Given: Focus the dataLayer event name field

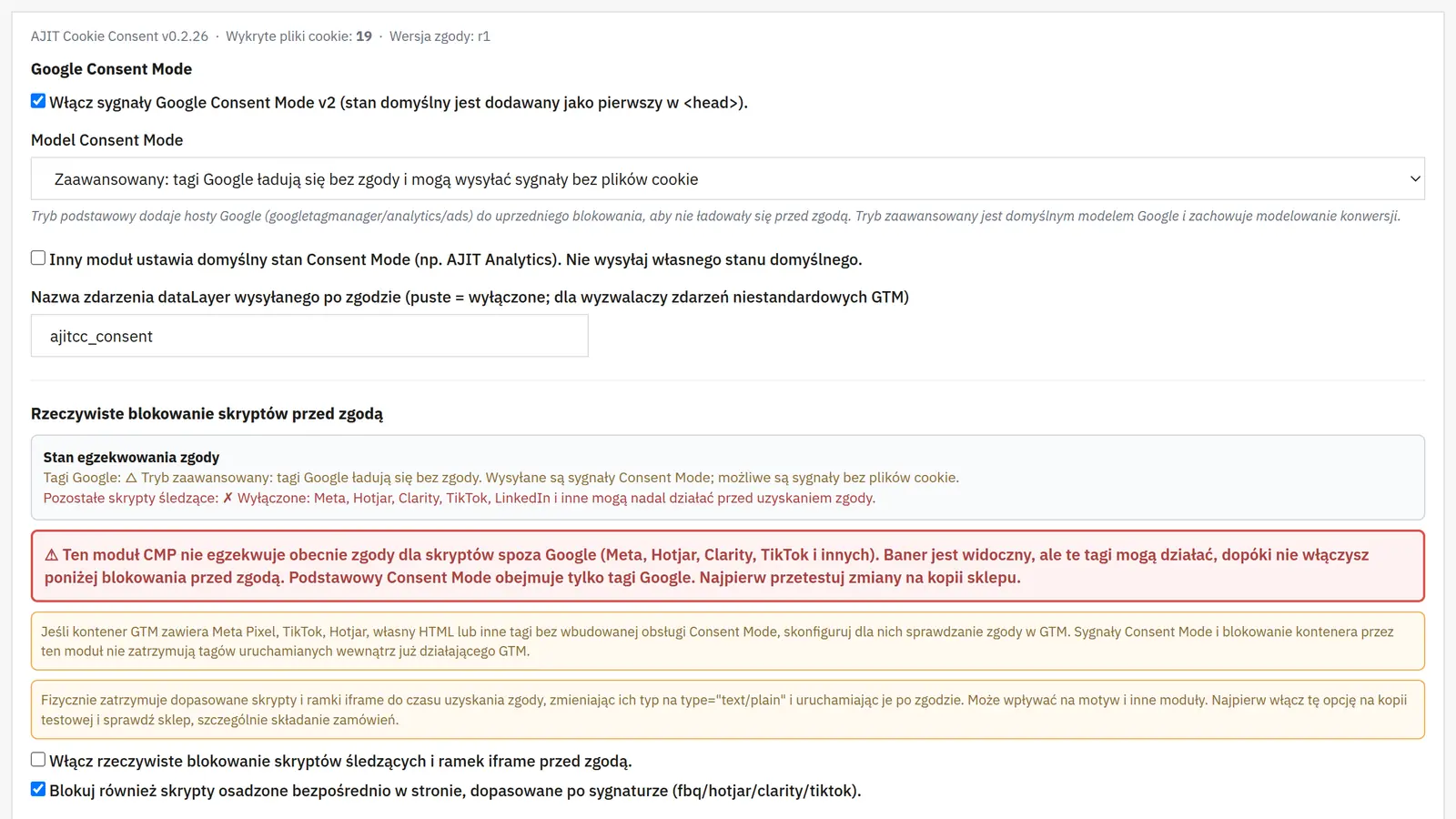Looking at the screenshot, I should tap(309, 336).
